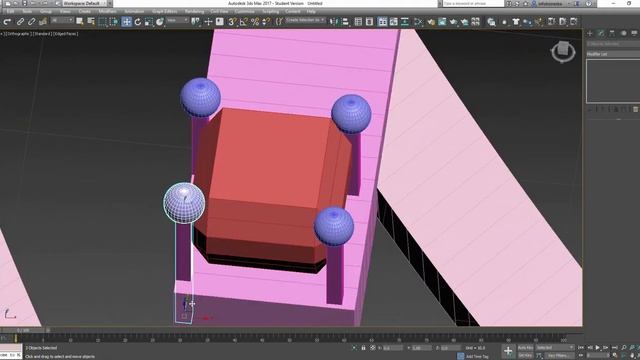
Task: Toggle Spinner Snap
Action: 266,22
